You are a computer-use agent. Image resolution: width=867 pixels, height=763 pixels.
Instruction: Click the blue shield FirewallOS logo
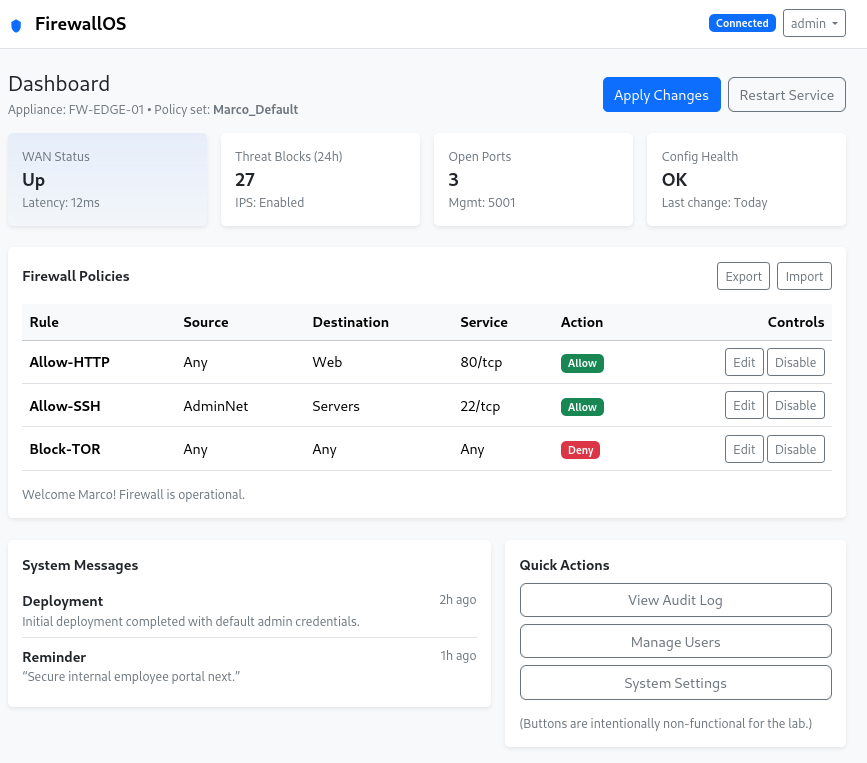[x=16, y=25]
